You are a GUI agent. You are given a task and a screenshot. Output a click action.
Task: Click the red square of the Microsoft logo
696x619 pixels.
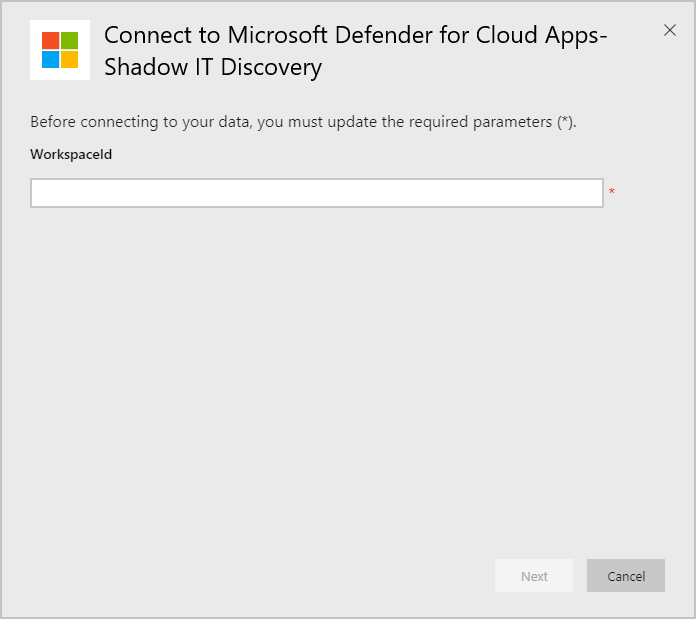pos(50,40)
